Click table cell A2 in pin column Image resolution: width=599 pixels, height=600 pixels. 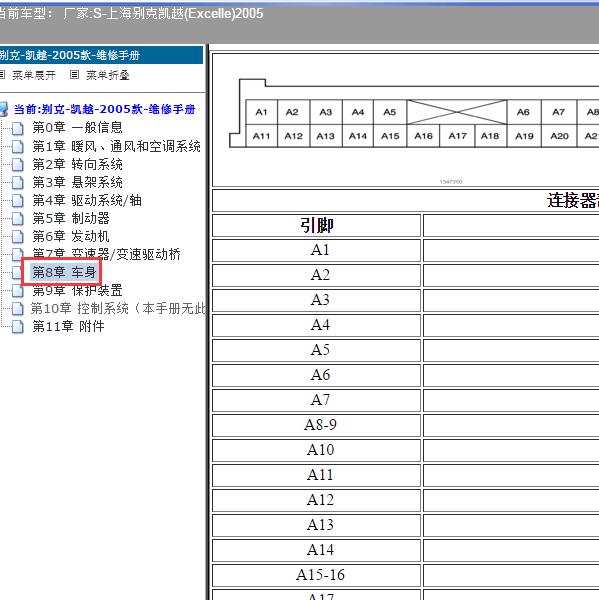point(317,276)
